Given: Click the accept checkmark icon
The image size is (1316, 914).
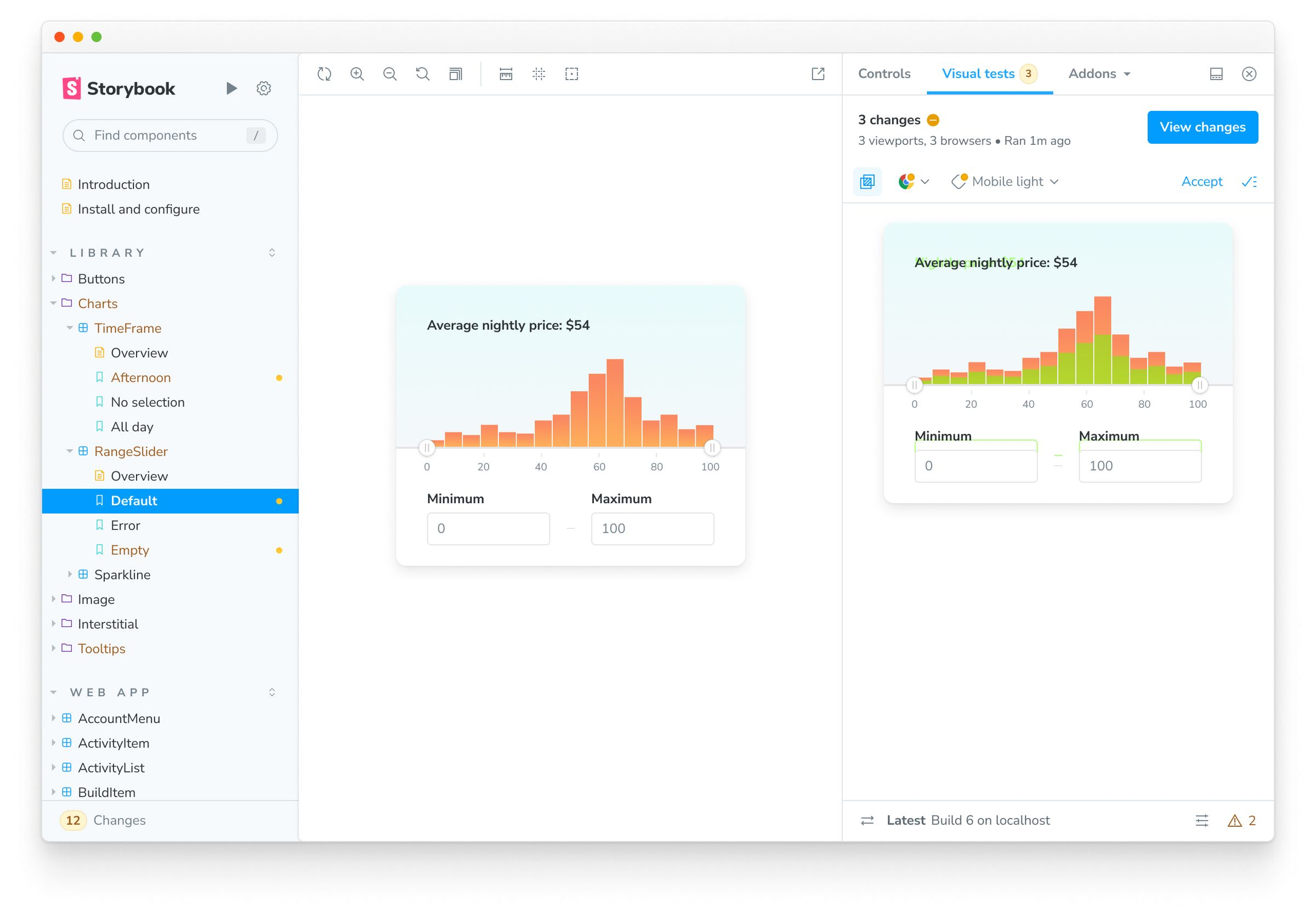Looking at the screenshot, I should tap(1250, 182).
